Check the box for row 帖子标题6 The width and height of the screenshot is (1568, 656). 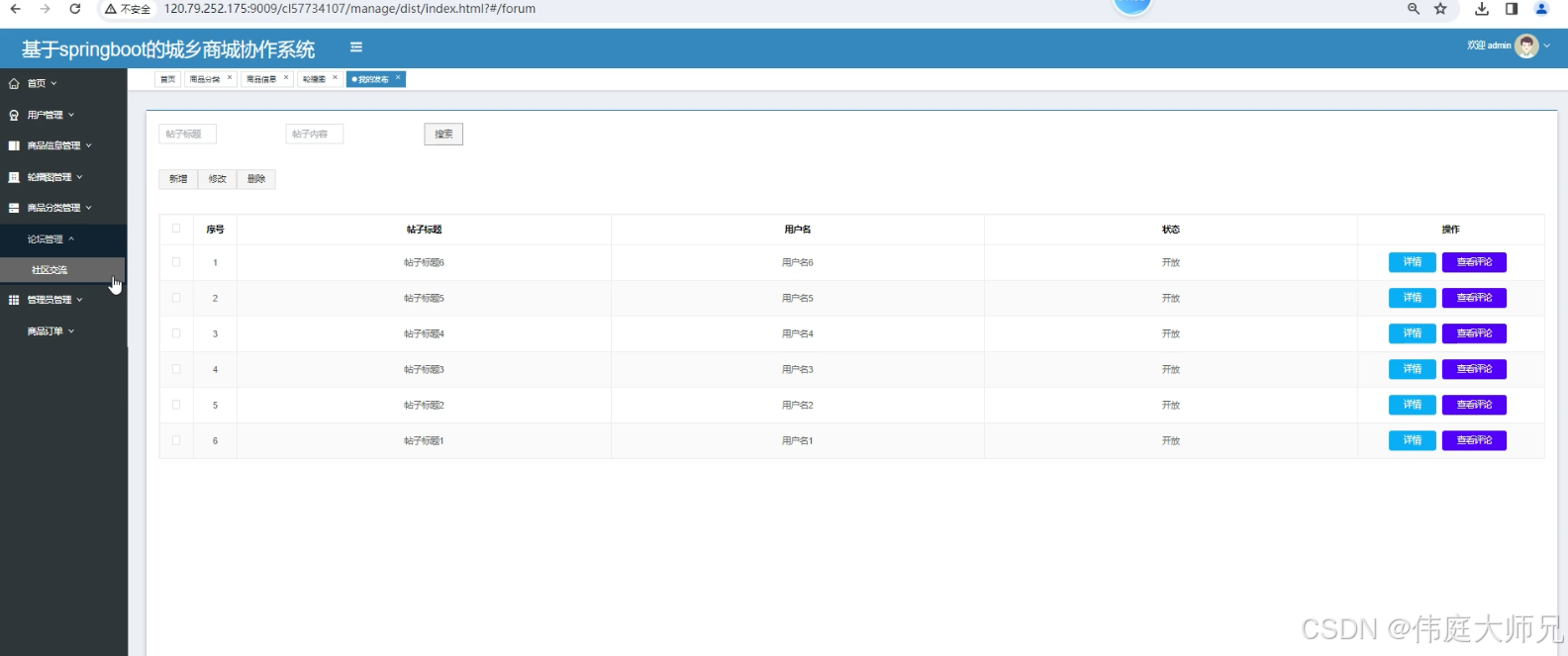click(176, 262)
